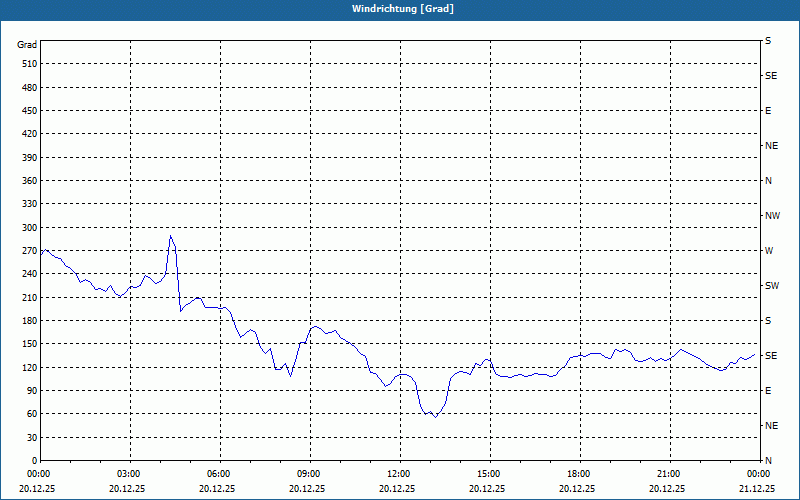
Task: Click the lowest dip of the blue line
Action: pos(434,416)
